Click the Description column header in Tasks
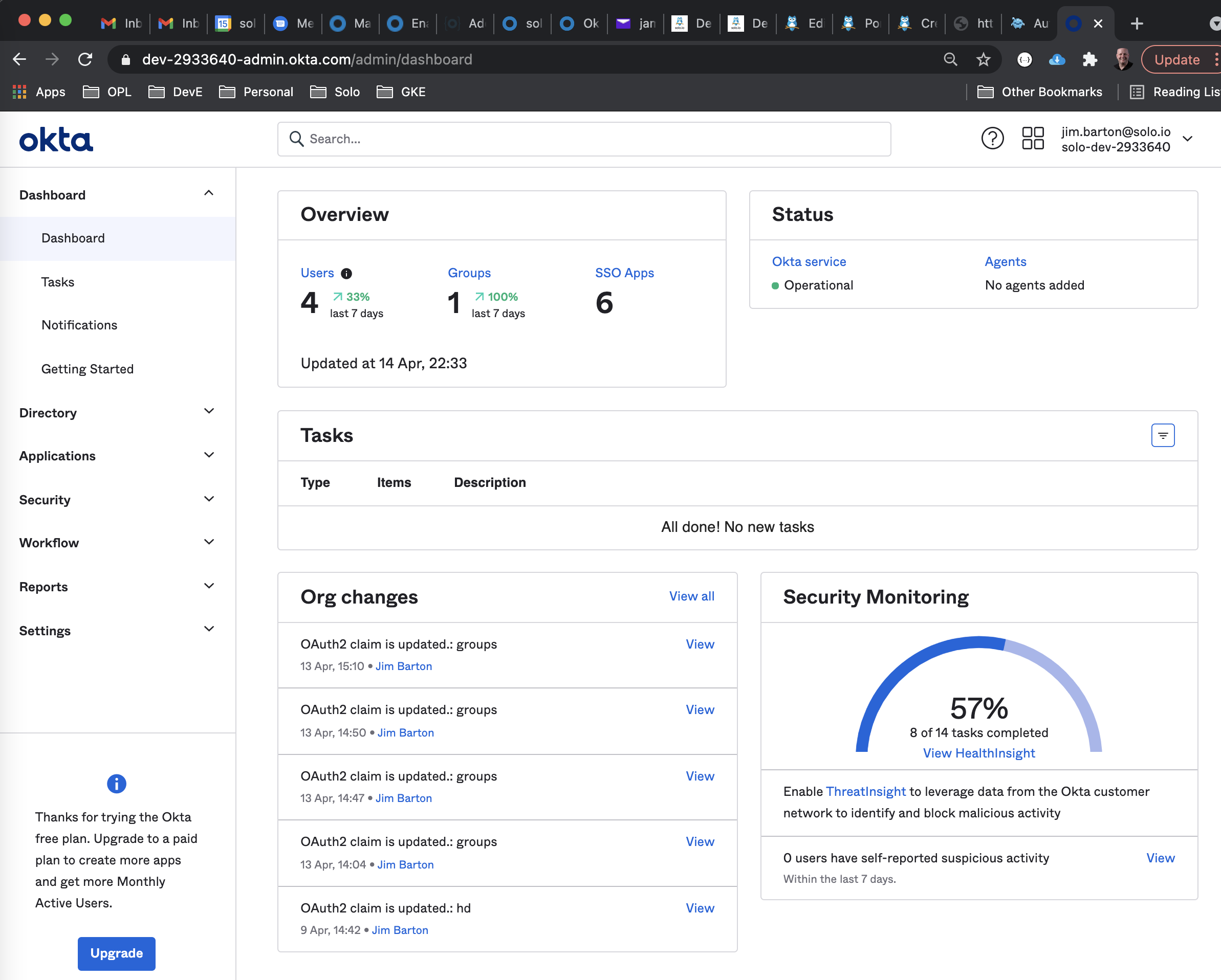 [490, 482]
